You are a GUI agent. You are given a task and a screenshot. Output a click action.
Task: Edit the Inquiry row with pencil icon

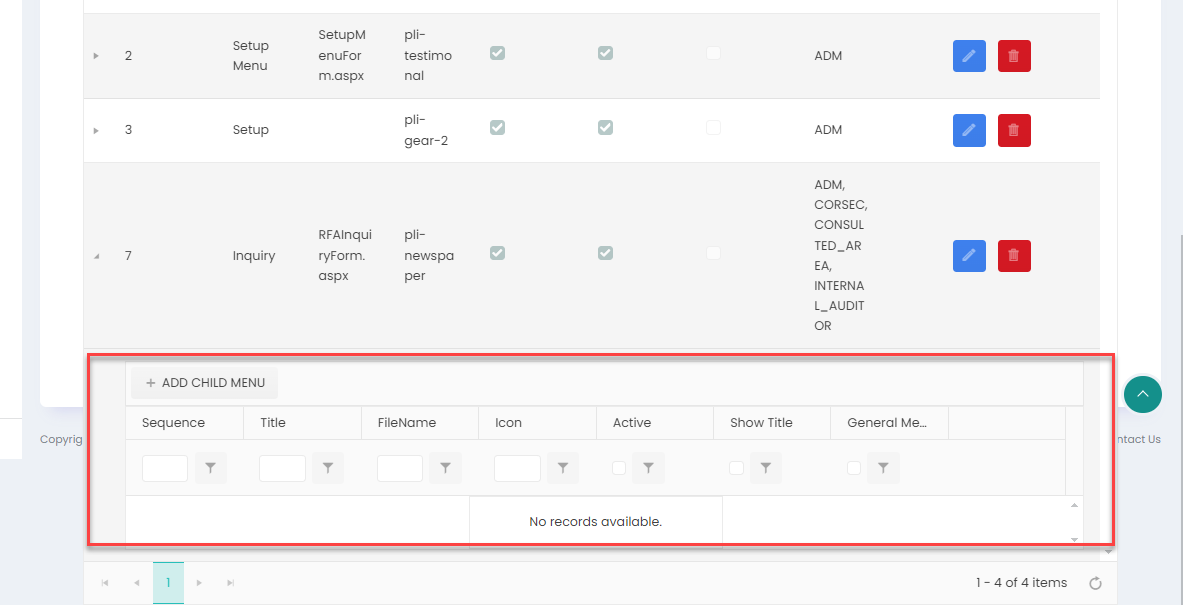point(968,256)
